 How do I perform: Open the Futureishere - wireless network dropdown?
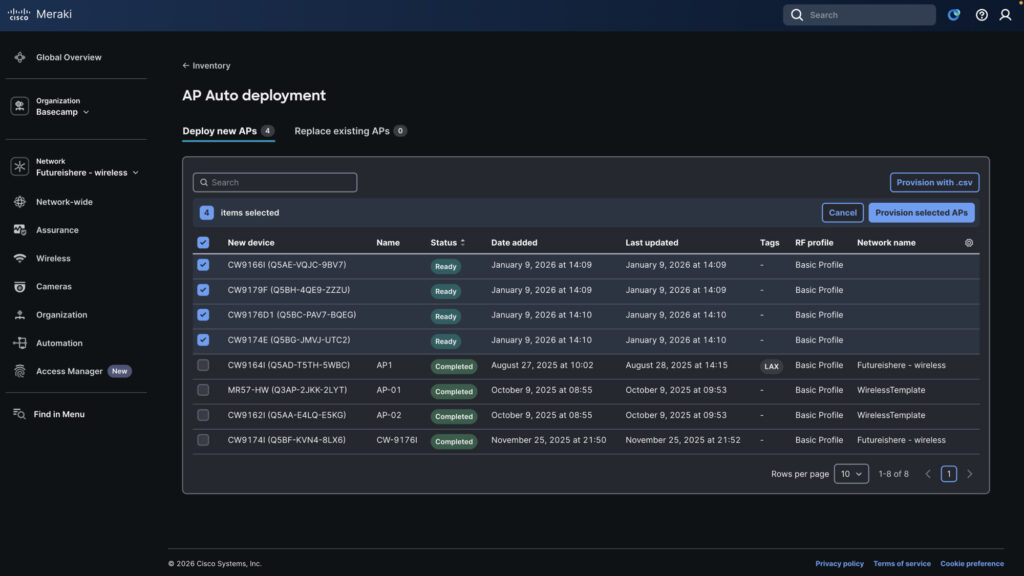(87, 172)
